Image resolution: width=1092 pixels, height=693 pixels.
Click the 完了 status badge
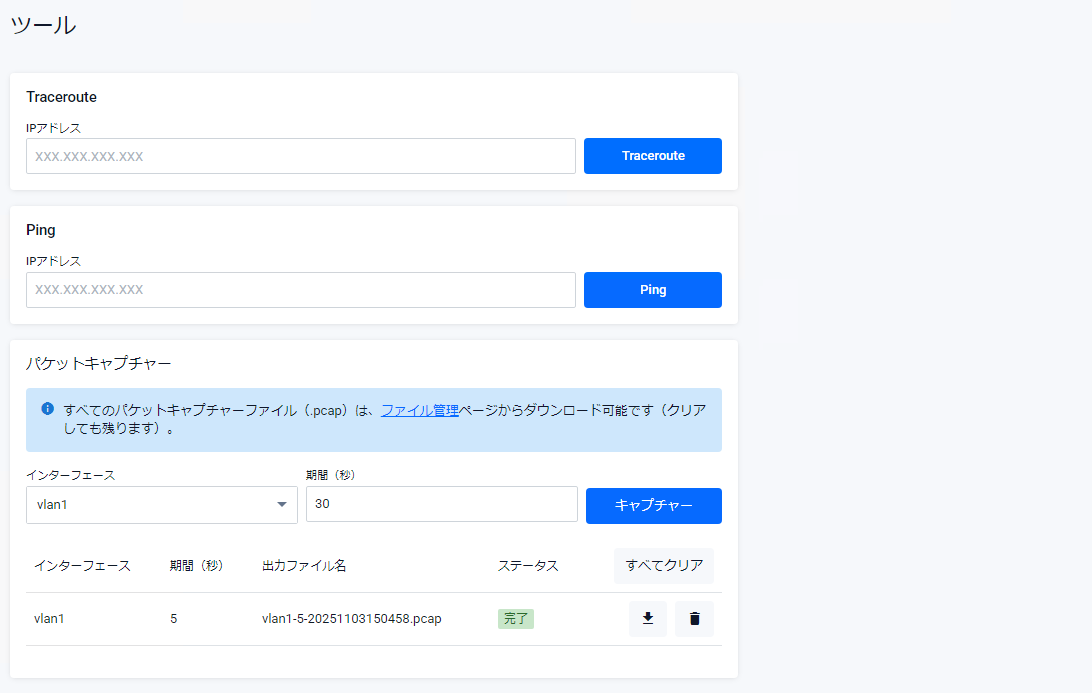[x=515, y=618]
